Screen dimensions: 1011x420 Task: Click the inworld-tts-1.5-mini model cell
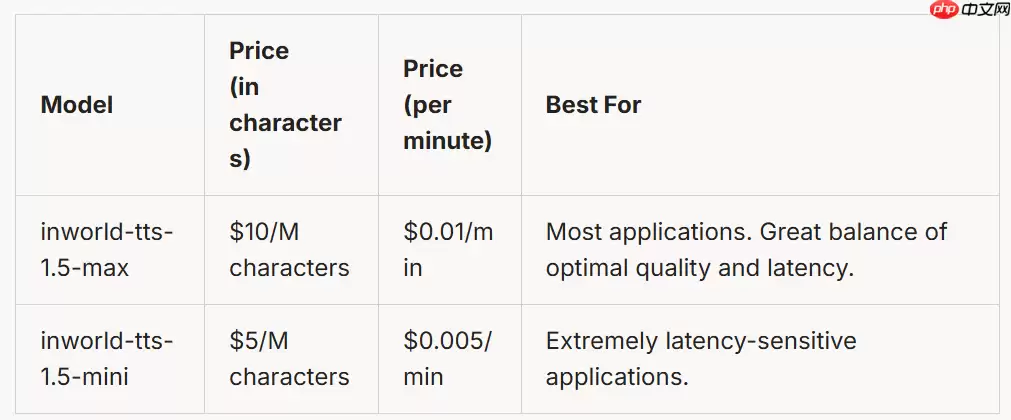pyautogui.click(x=107, y=359)
